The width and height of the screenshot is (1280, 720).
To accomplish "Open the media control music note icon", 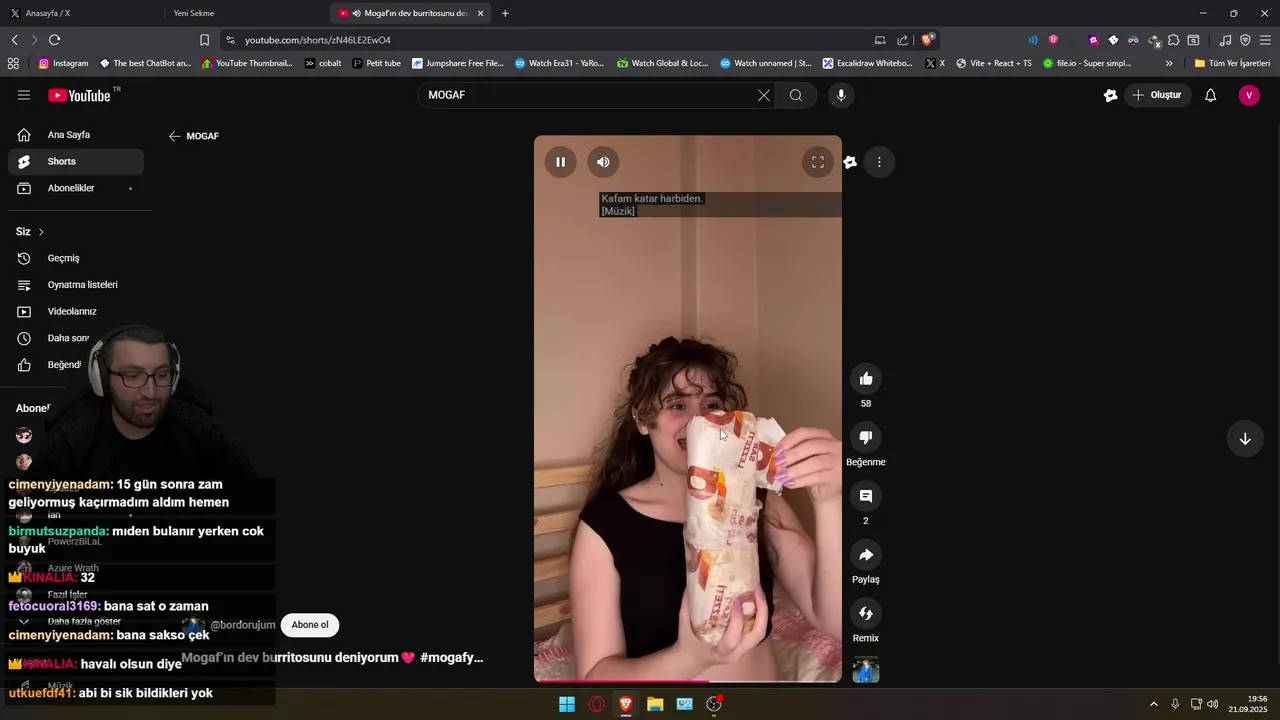I will coord(1225,40).
